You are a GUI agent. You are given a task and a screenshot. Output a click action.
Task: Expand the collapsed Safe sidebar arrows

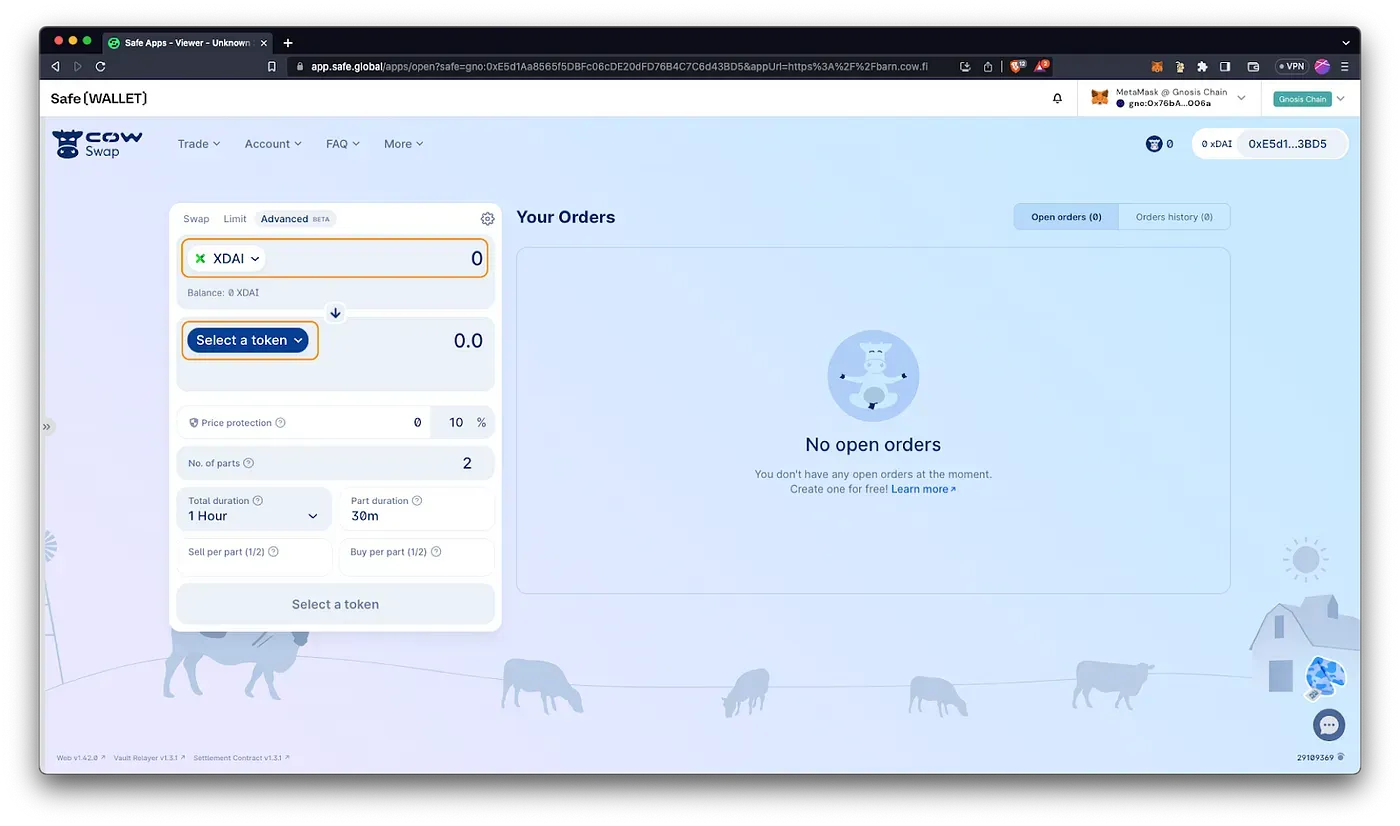pyautogui.click(x=46, y=427)
